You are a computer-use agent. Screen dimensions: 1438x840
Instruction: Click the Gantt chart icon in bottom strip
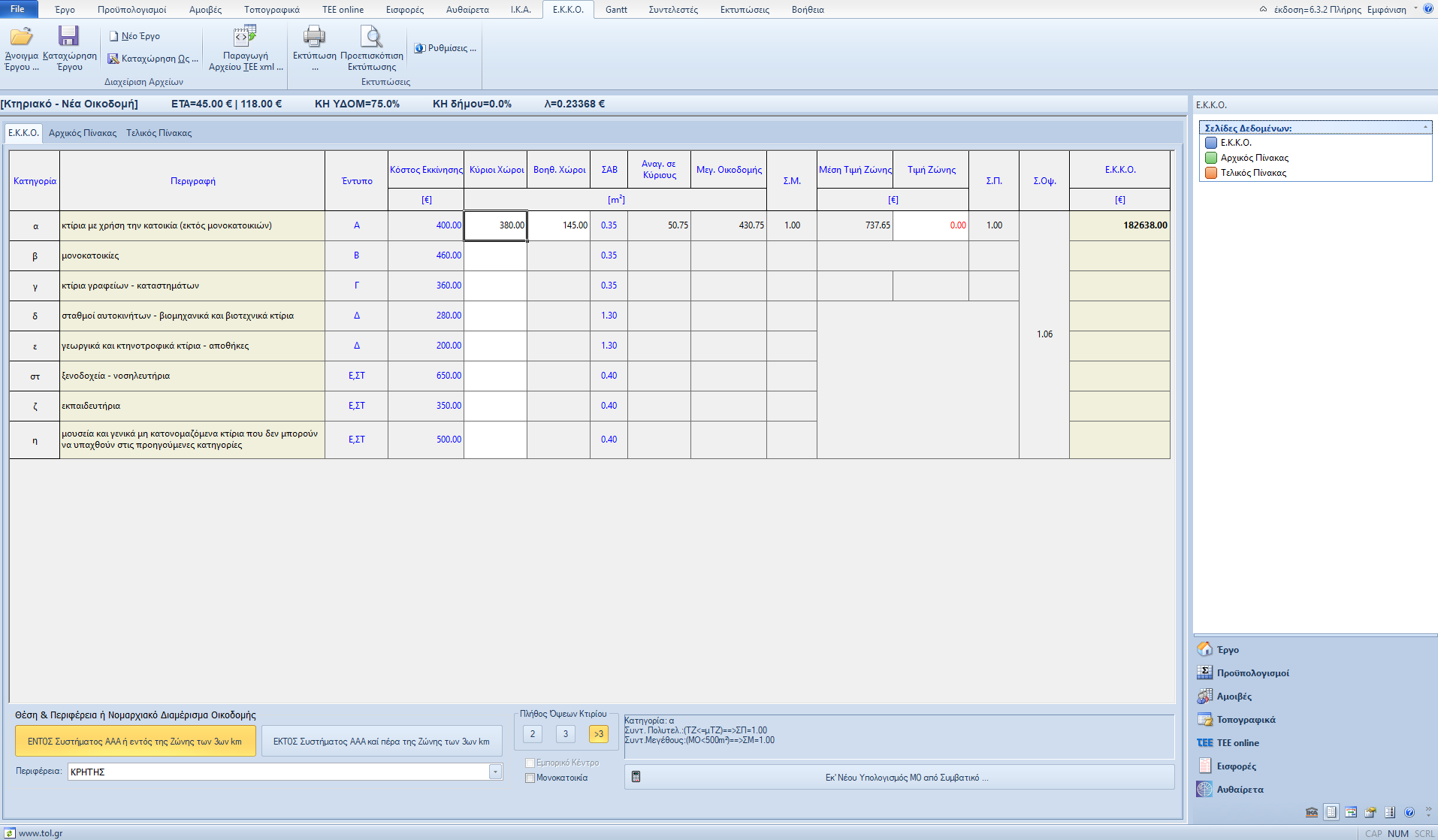coord(1351,812)
